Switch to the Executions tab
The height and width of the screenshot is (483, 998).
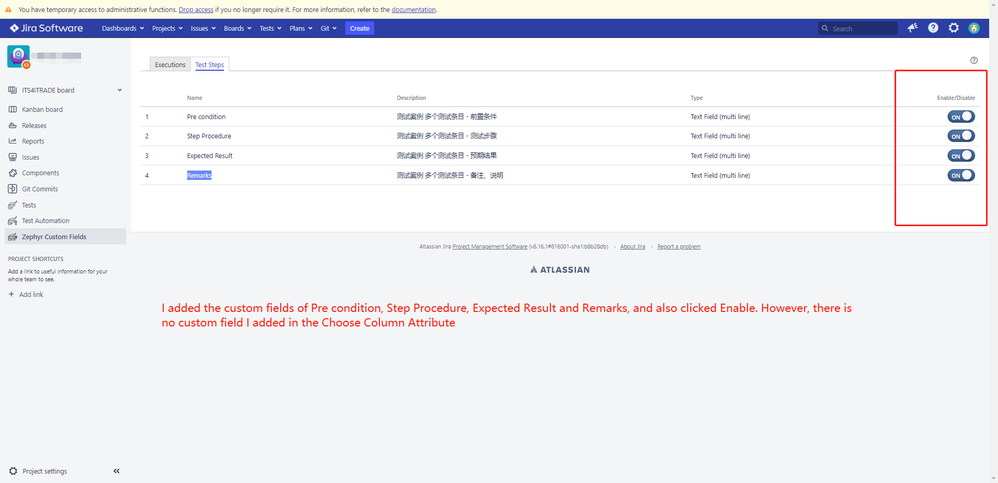(170, 64)
